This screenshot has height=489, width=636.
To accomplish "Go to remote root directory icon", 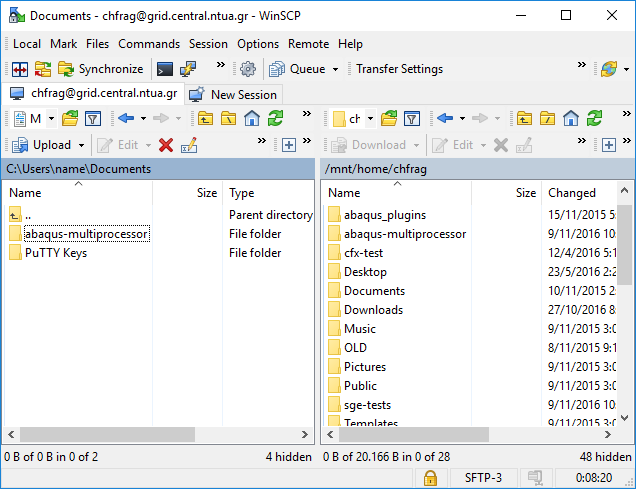I will pyautogui.click(x=548, y=119).
